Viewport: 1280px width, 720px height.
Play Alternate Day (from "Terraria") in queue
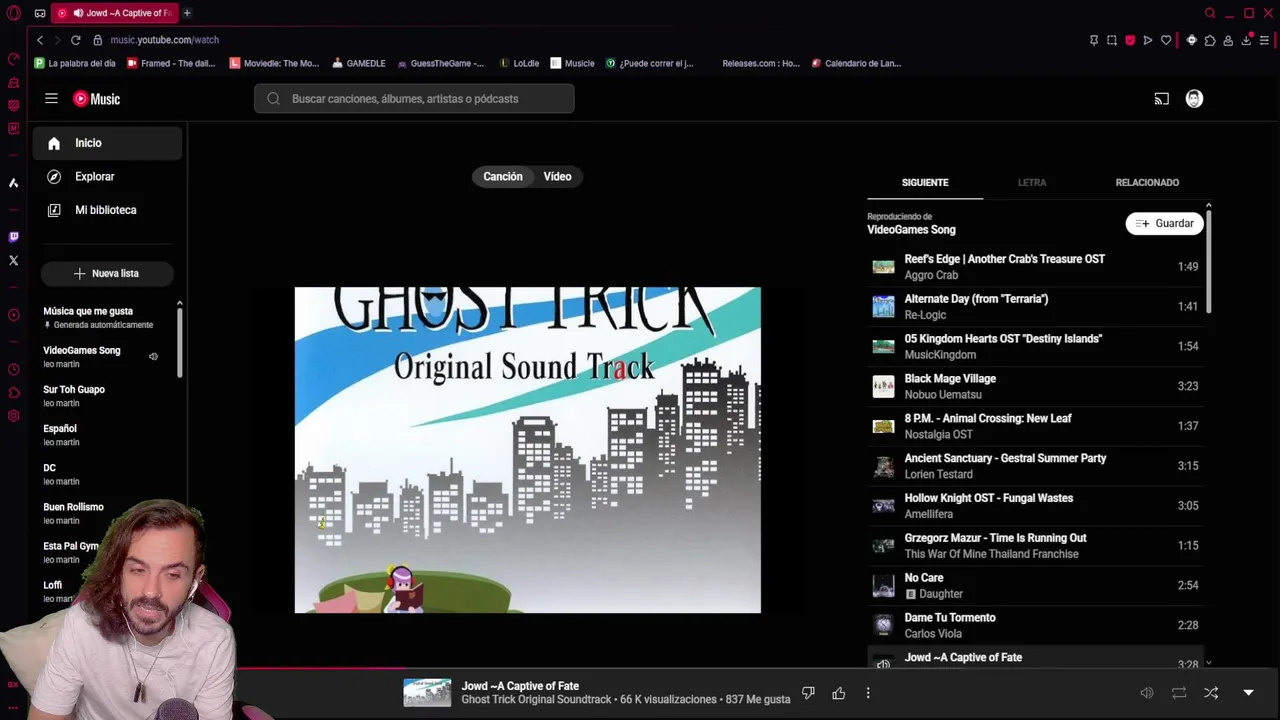[1035, 306]
